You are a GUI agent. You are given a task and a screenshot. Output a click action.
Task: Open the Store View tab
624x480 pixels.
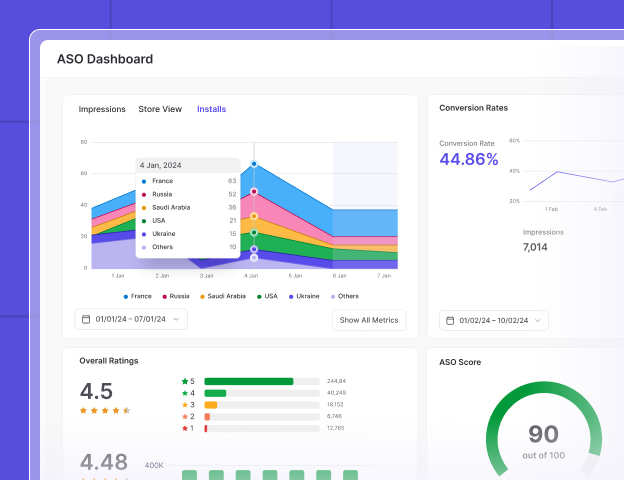pyautogui.click(x=160, y=109)
